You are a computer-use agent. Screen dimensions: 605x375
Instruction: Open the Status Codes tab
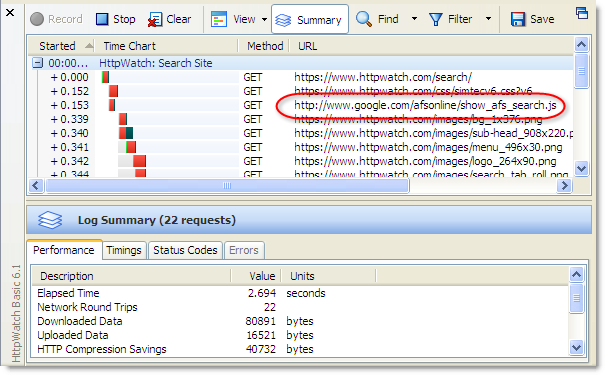tap(185, 250)
